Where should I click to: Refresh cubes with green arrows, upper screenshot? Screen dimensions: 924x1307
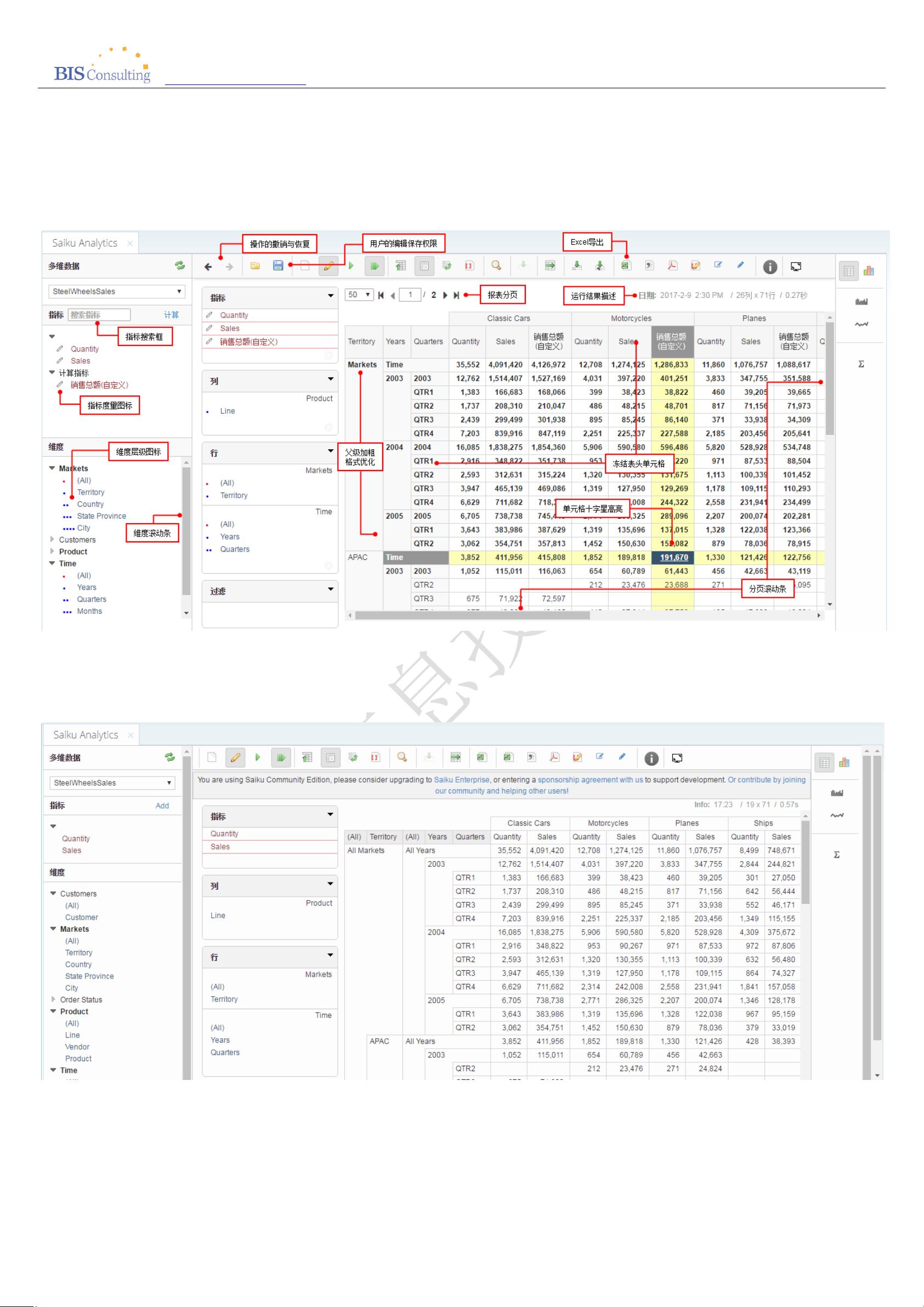click(180, 265)
